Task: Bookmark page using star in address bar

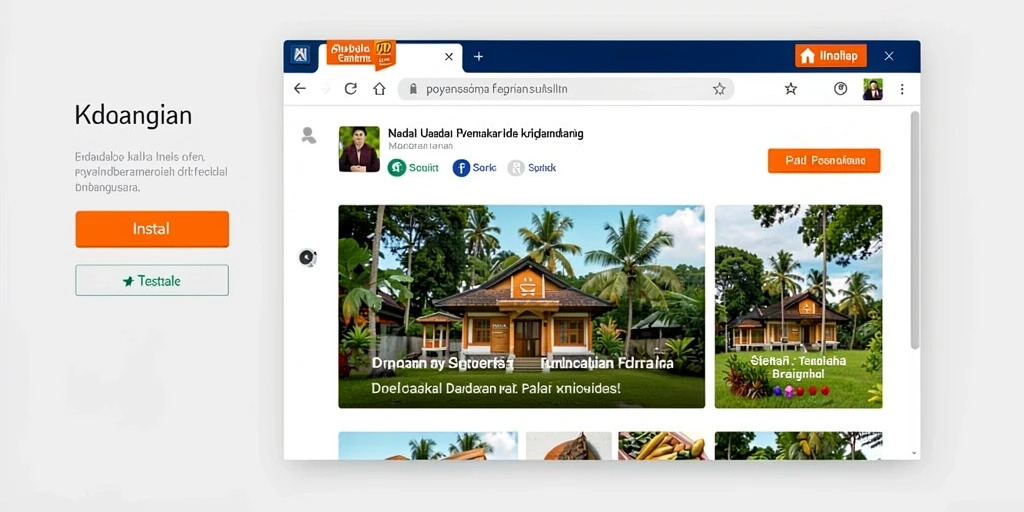Action: (x=719, y=89)
